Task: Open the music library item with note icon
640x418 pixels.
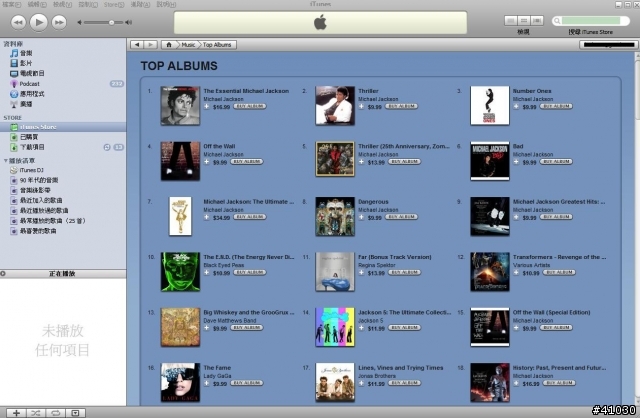Action: coord(21,53)
